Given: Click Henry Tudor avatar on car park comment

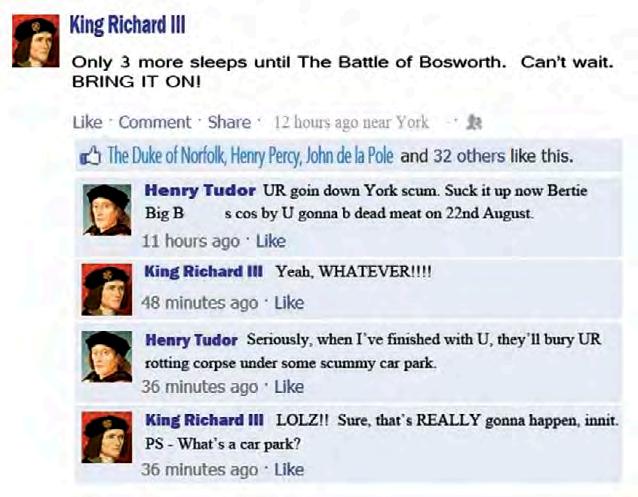Looking at the screenshot, I should coord(107,357).
